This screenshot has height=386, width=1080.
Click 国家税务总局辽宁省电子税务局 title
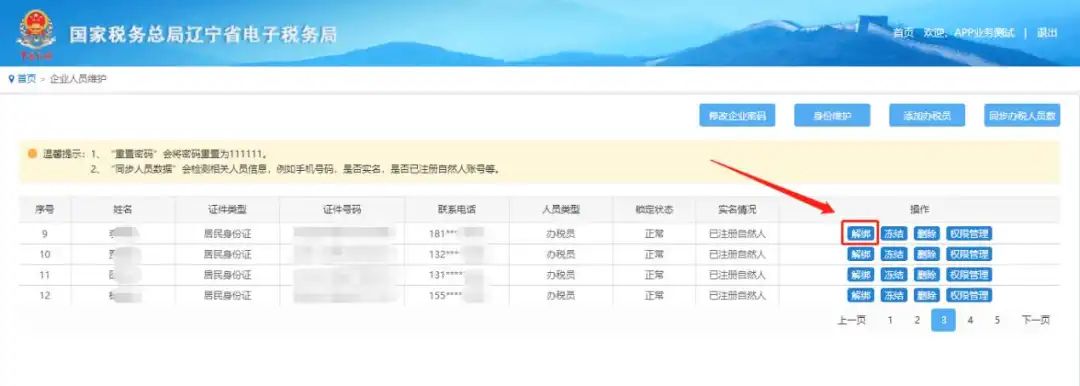point(203,34)
